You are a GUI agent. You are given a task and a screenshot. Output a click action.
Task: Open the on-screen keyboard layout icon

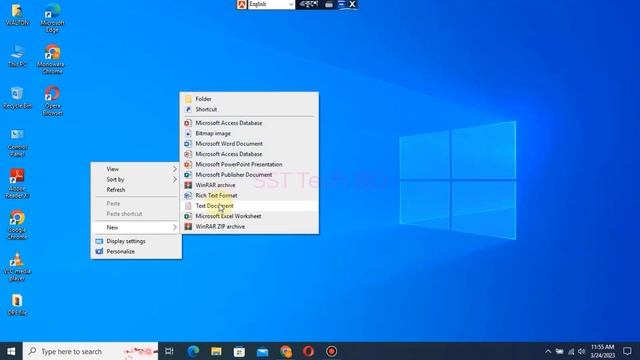[329, 4]
